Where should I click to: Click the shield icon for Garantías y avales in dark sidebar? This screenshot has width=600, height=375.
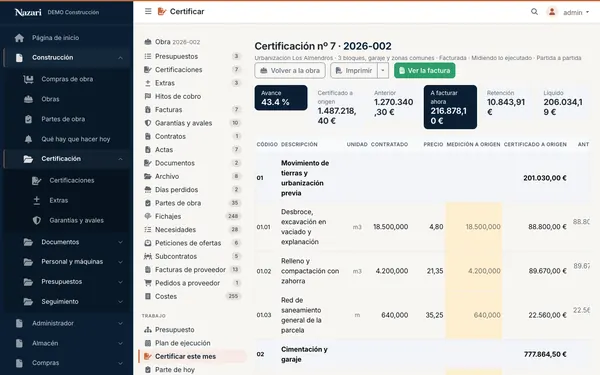[x=36, y=220]
